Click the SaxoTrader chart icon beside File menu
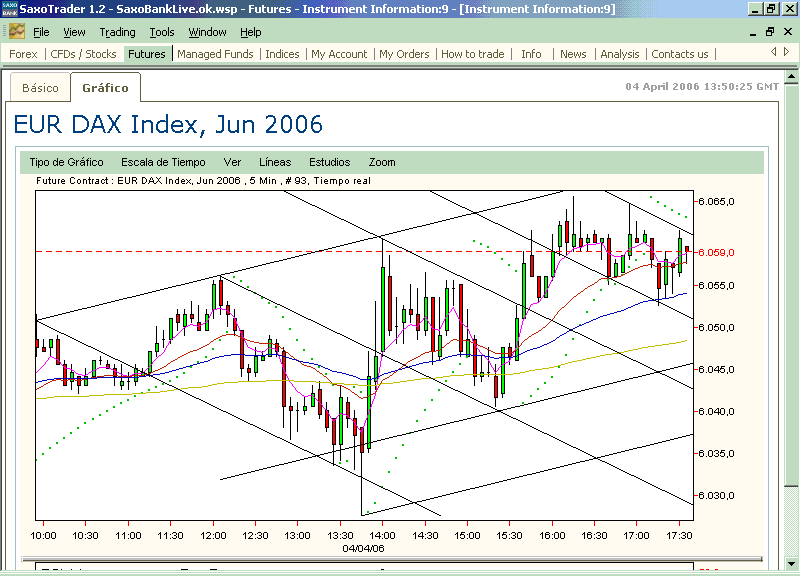800x576 pixels. pos(17,32)
